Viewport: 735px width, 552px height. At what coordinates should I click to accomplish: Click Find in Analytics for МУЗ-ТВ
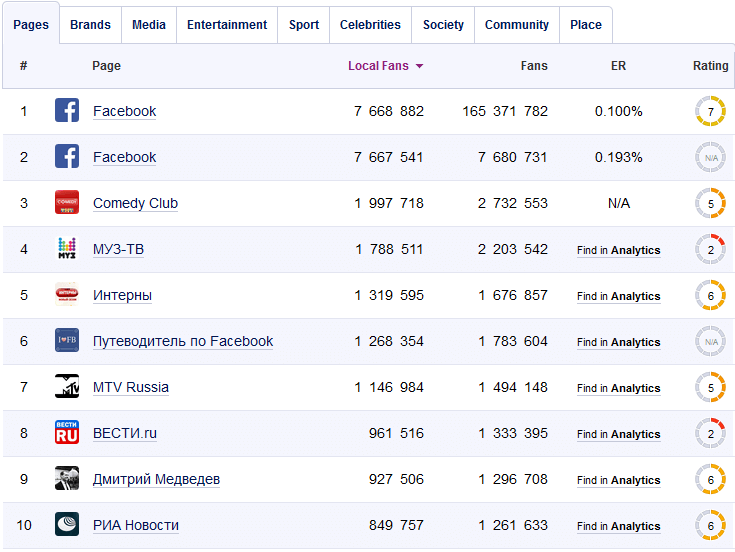pyautogui.click(x=618, y=250)
